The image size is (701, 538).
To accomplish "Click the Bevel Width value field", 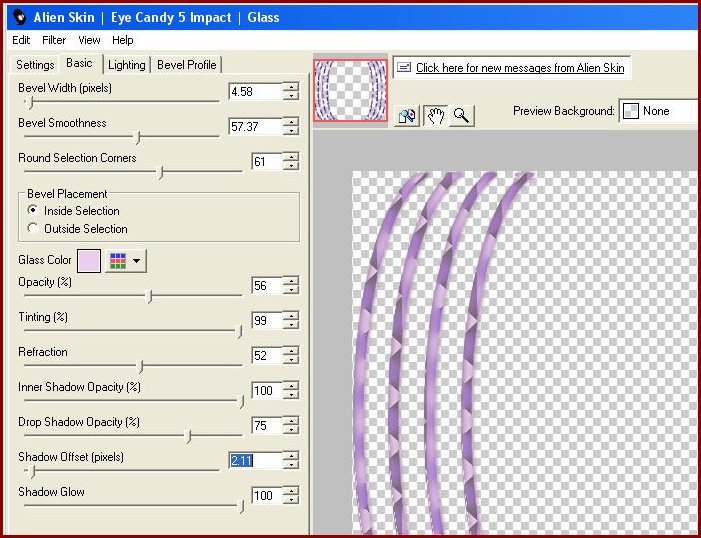I will [x=256, y=92].
